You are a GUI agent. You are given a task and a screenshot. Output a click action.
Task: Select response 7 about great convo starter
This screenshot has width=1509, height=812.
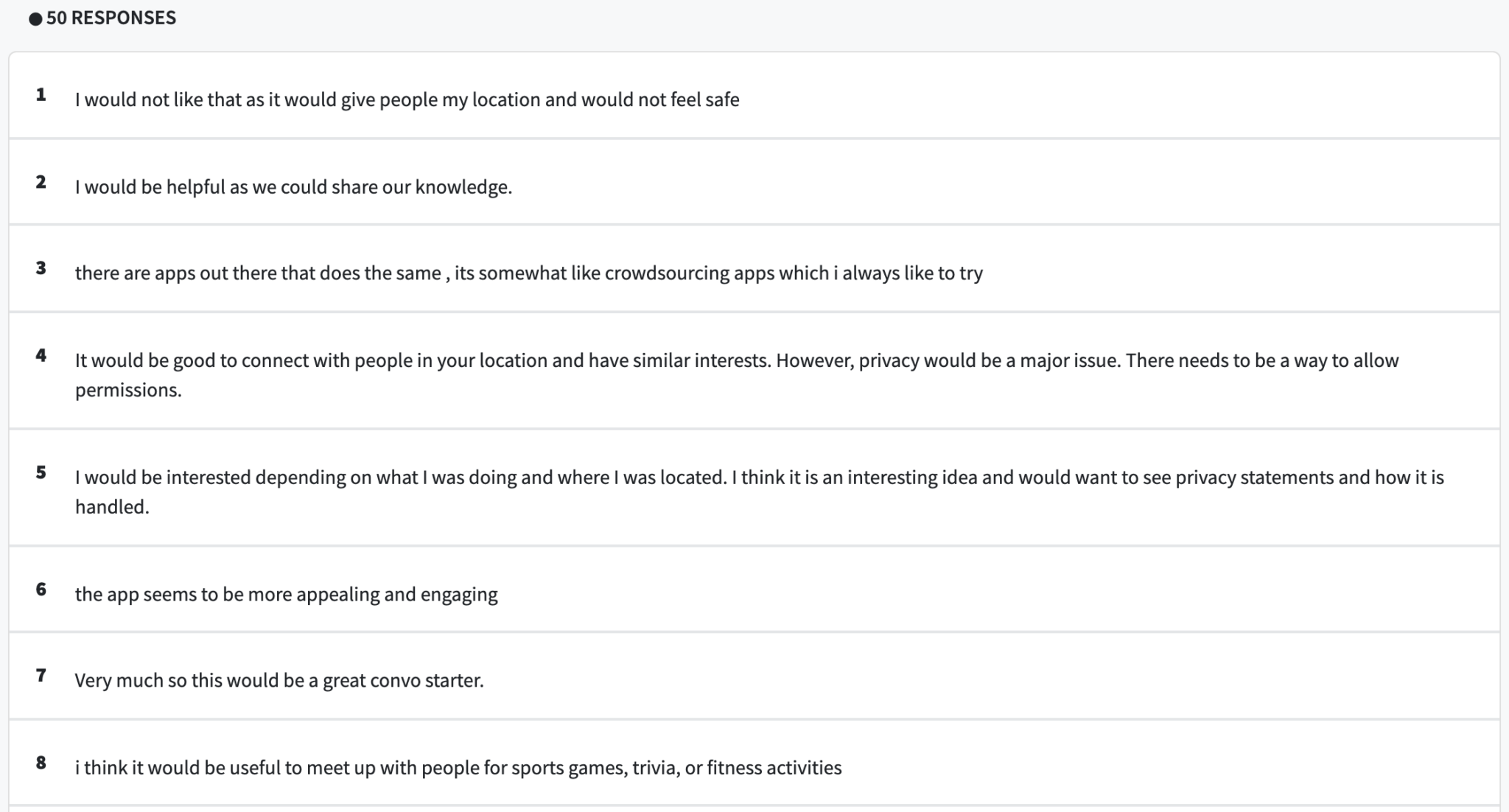pyautogui.click(x=279, y=680)
